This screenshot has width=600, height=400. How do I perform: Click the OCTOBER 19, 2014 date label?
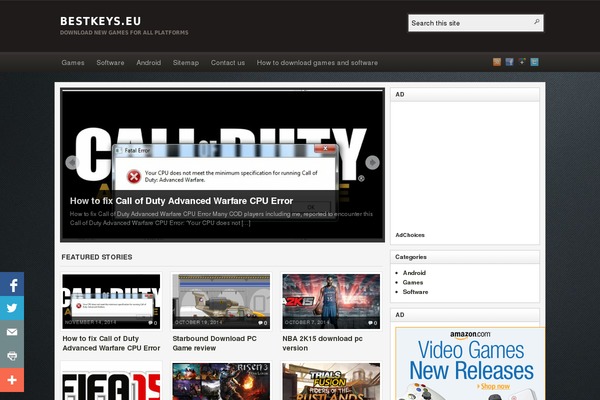pyautogui.click(x=198, y=322)
